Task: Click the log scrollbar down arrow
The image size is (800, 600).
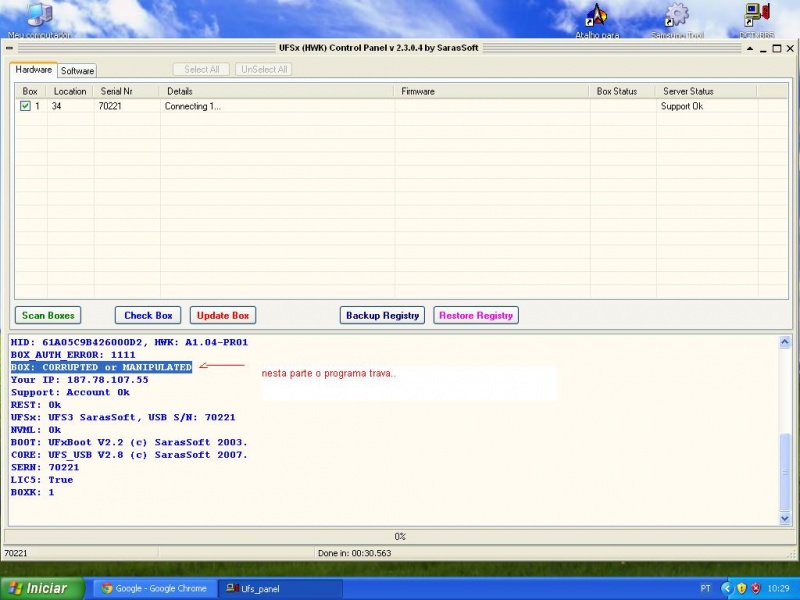Action: click(785, 518)
